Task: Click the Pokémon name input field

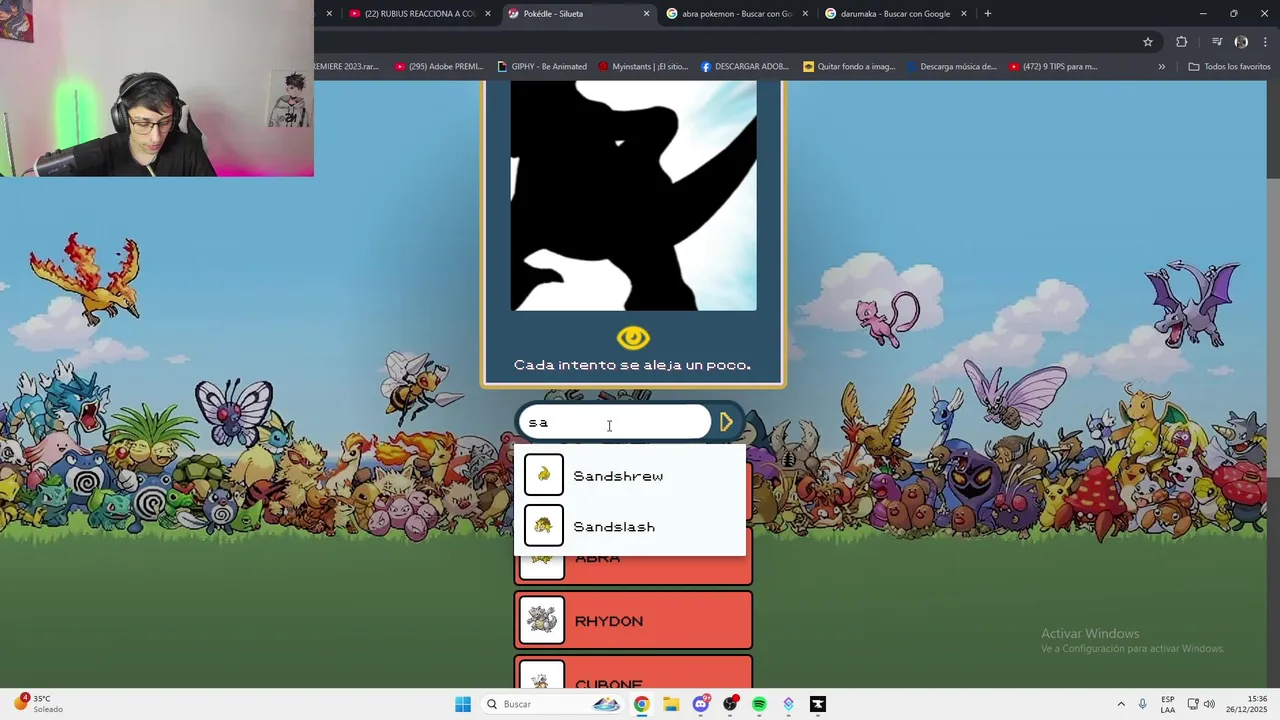Action: pos(614,422)
